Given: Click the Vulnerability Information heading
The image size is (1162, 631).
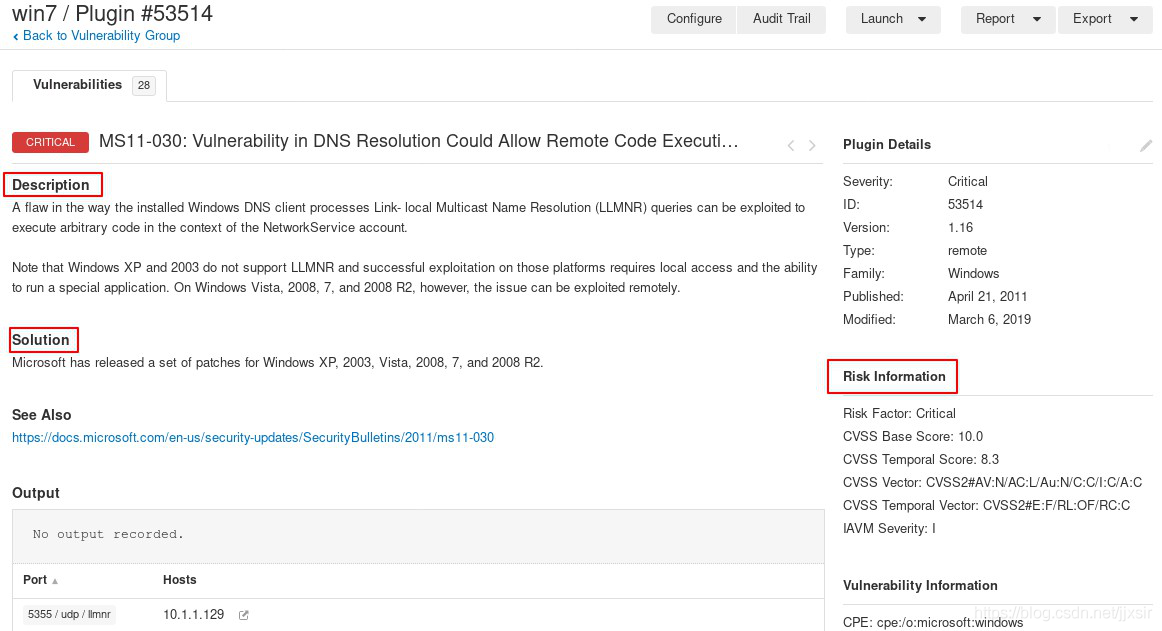Looking at the screenshot, I should pyautogui.click(x=920, y=585).
